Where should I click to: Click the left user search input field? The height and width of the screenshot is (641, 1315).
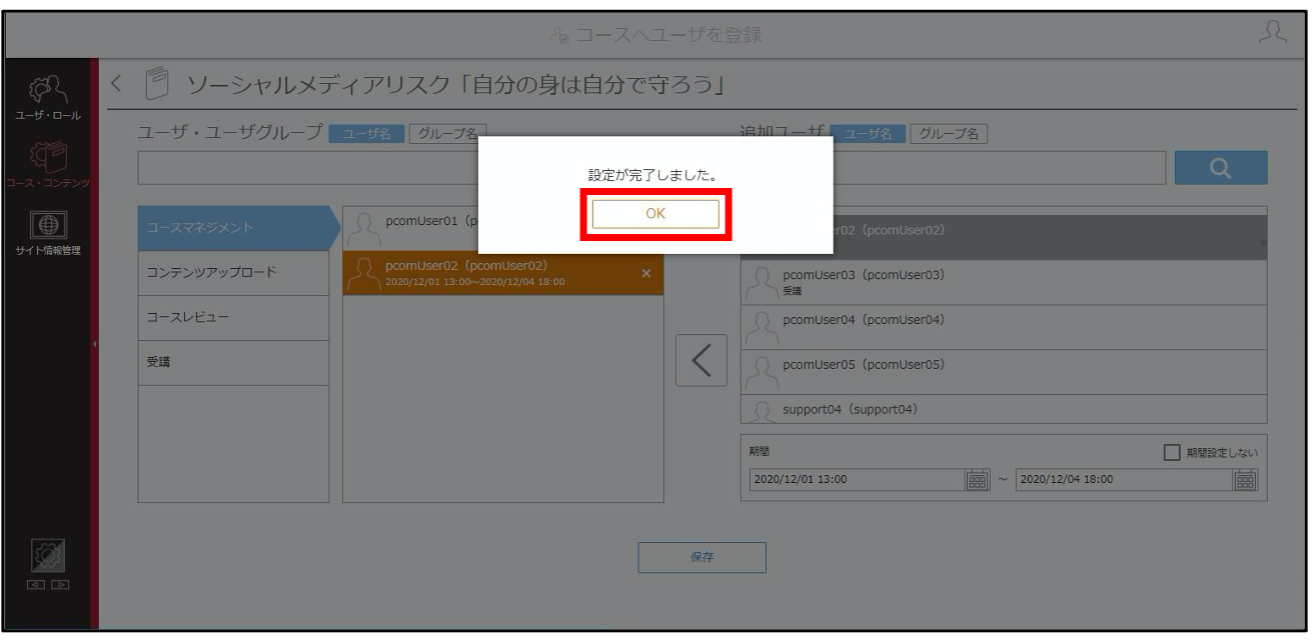(x=308, y=168)
